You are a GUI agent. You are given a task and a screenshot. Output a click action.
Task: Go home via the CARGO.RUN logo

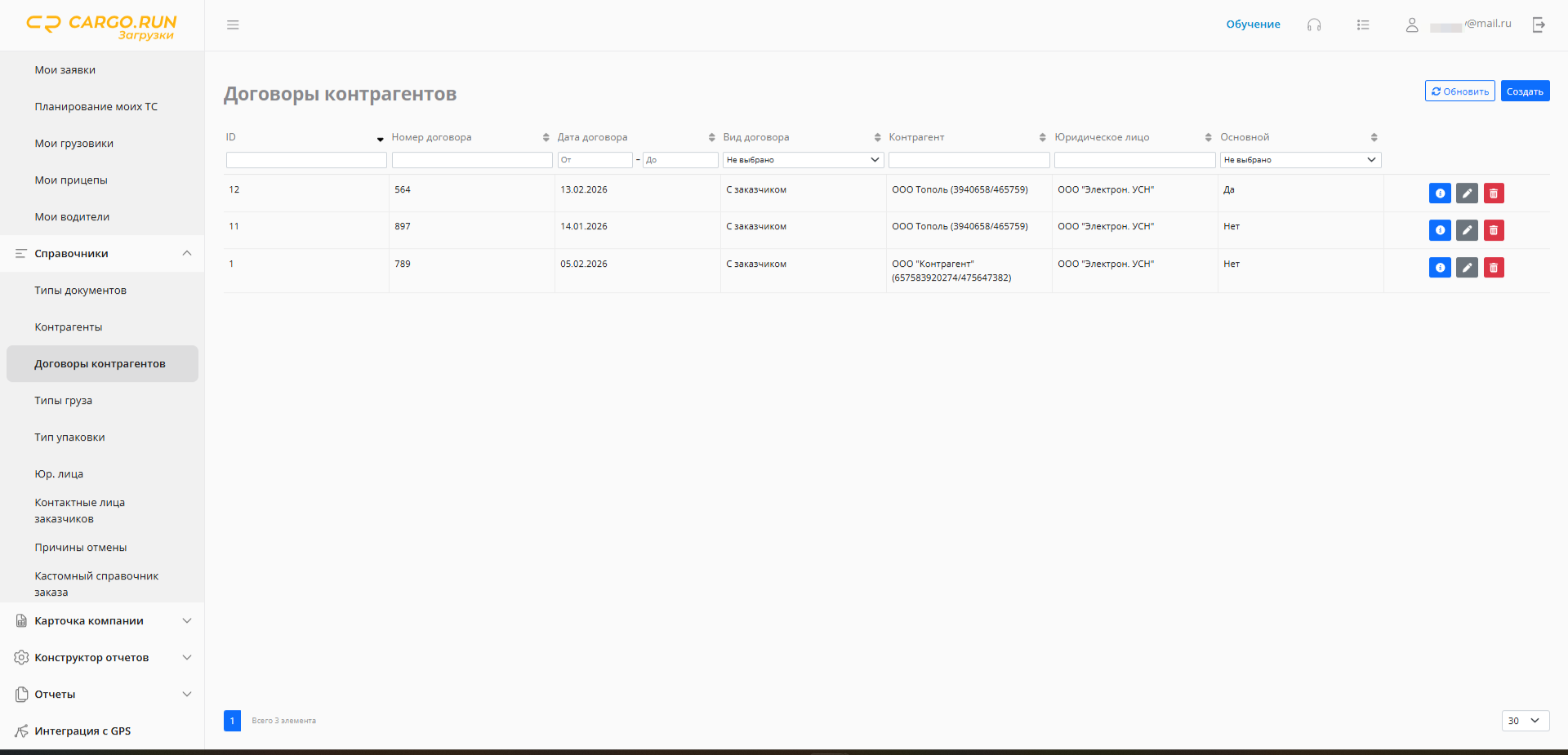101,26
